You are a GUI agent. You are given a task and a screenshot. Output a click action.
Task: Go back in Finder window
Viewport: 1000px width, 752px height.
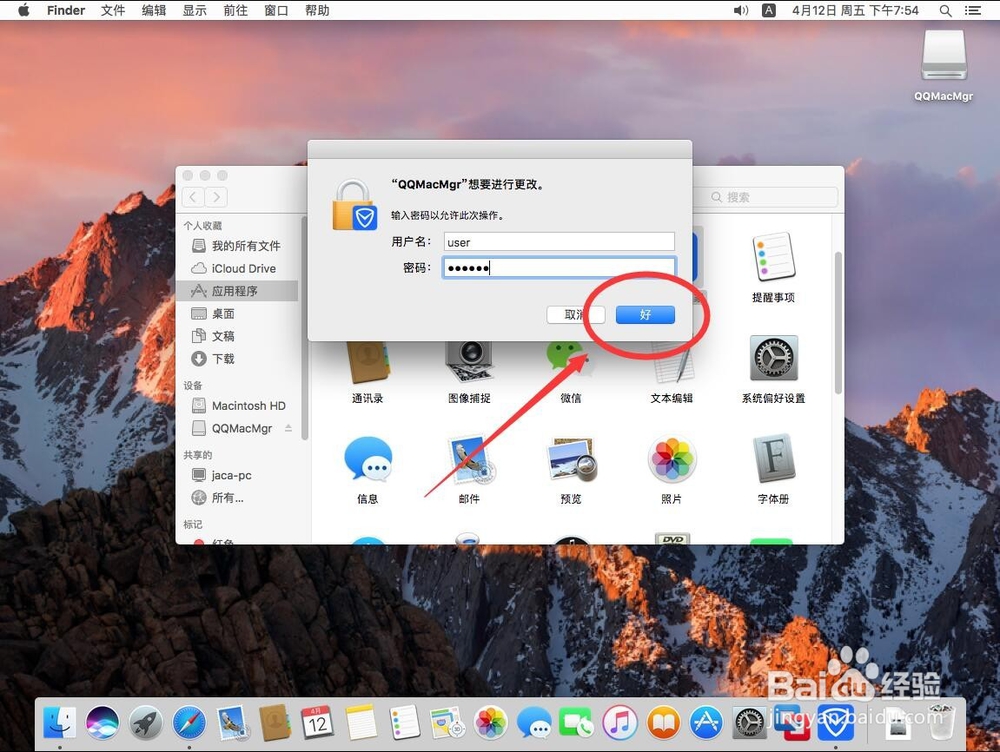193,197
